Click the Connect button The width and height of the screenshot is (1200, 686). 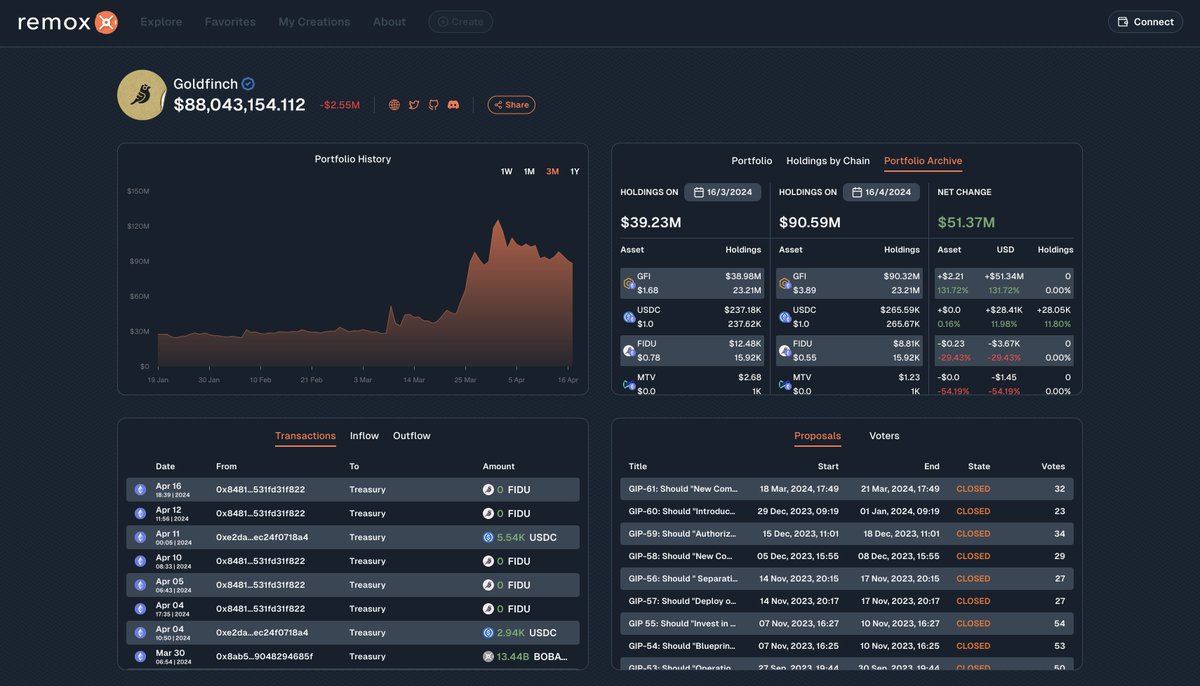pos(1145,20)
